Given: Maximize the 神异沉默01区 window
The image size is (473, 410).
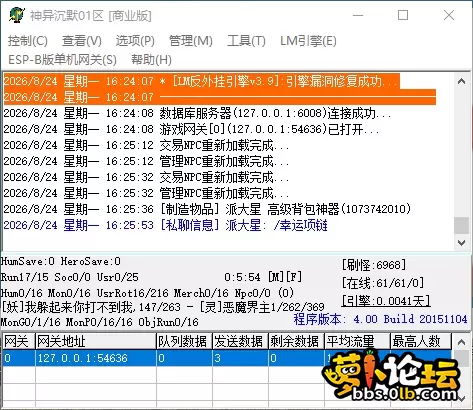Looking at the screenshot, I should 403,15.
